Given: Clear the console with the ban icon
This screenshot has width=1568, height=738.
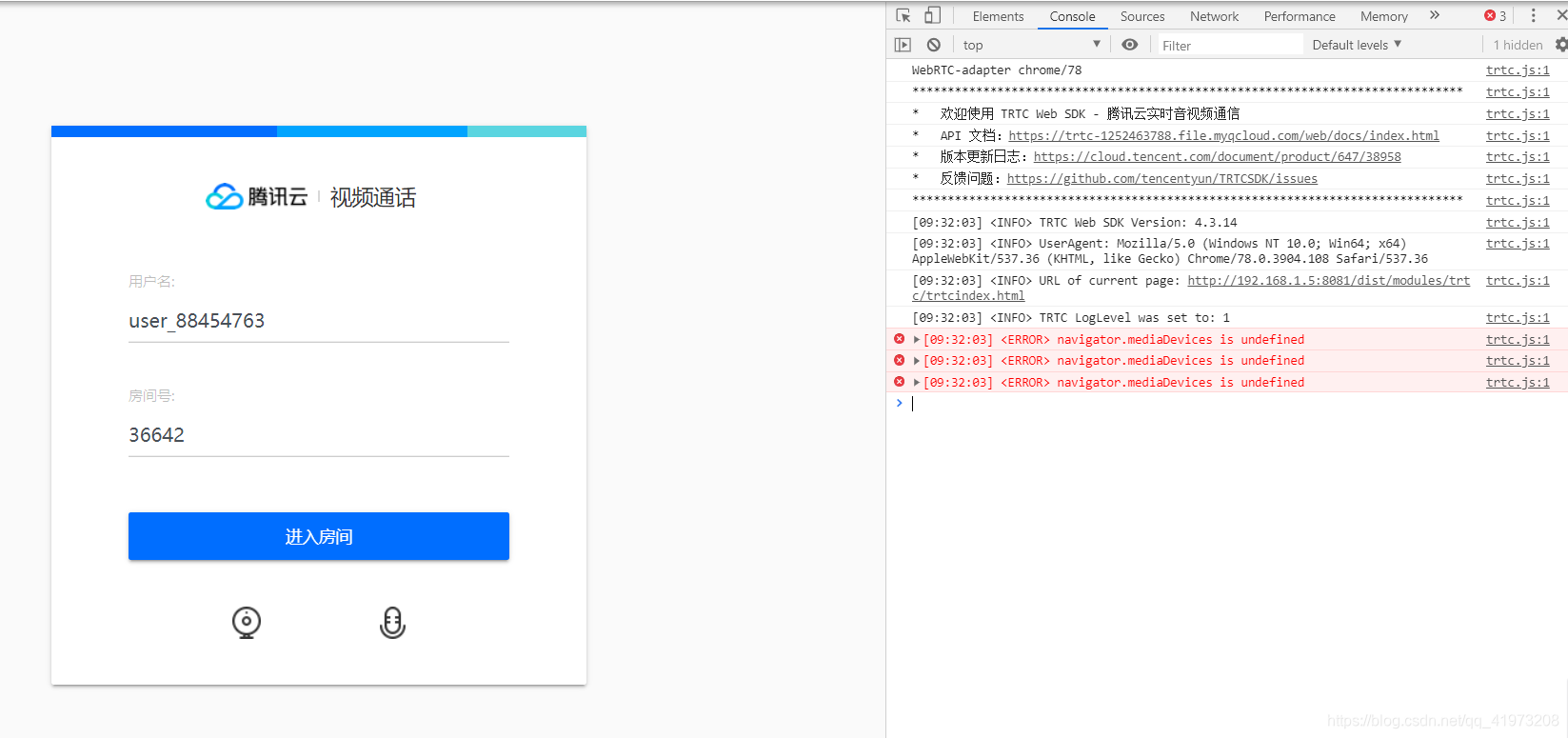Looking at the screenshot, I should (x=934, y=45).
